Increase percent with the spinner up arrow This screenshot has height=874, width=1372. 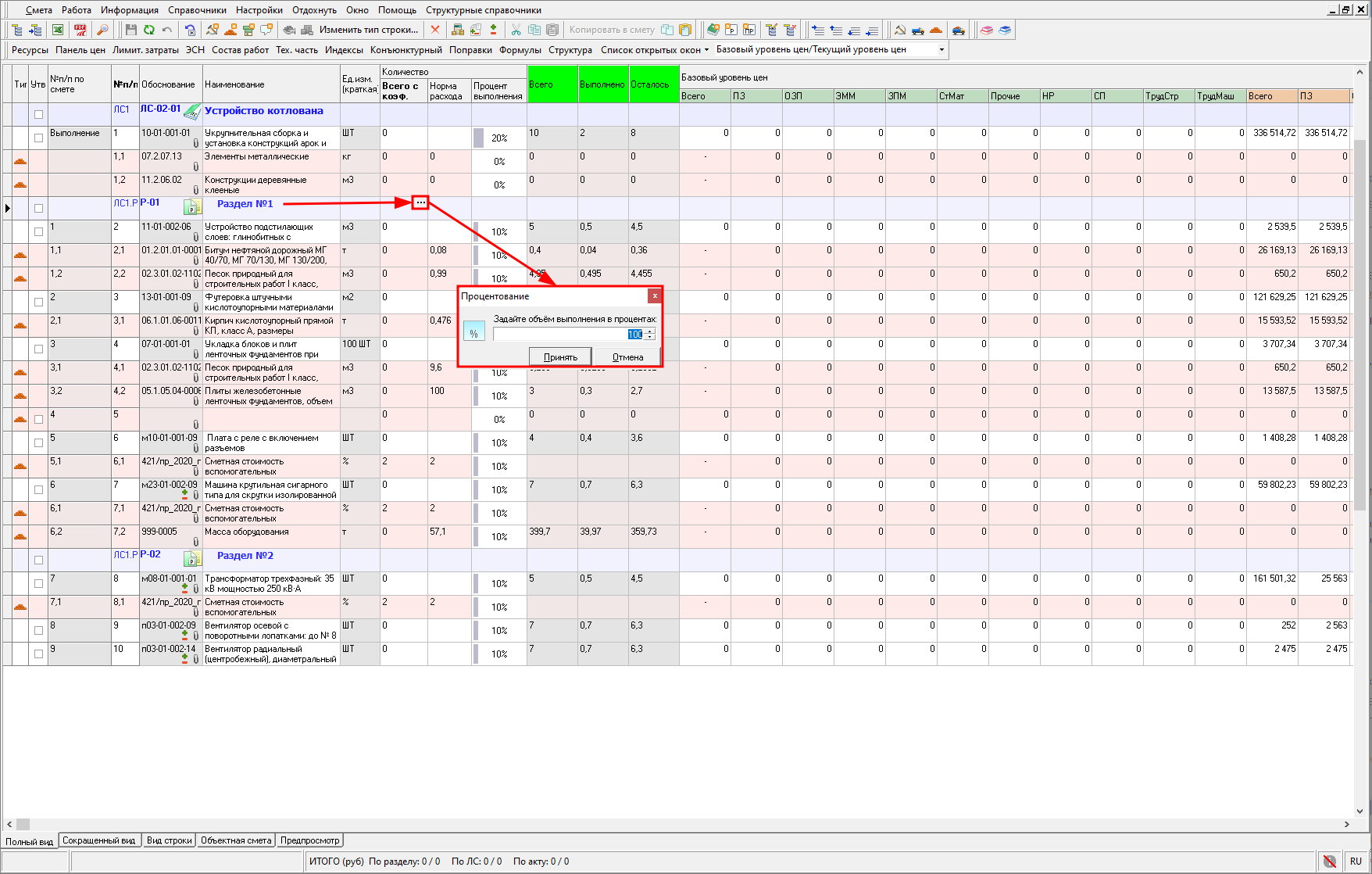point(650,331)
